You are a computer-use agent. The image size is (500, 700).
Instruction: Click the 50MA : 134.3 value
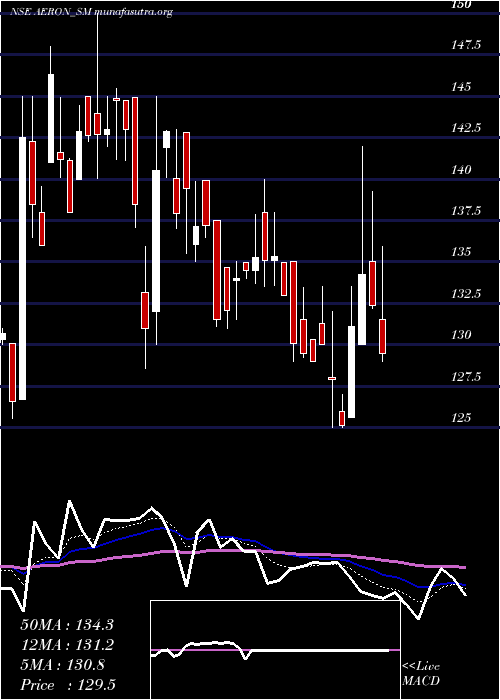[x=67, y=625]
